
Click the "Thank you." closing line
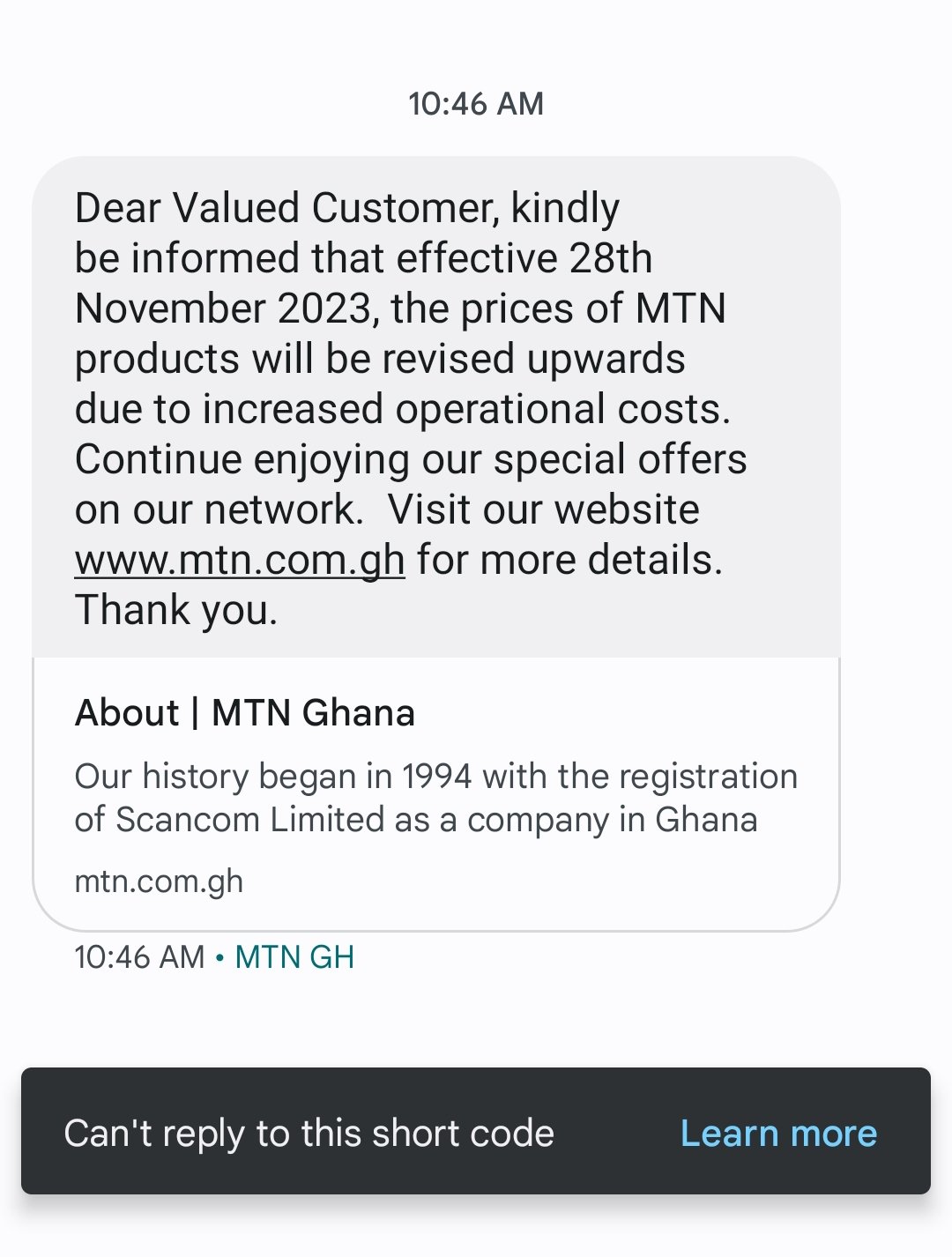(x=176, y=611)
